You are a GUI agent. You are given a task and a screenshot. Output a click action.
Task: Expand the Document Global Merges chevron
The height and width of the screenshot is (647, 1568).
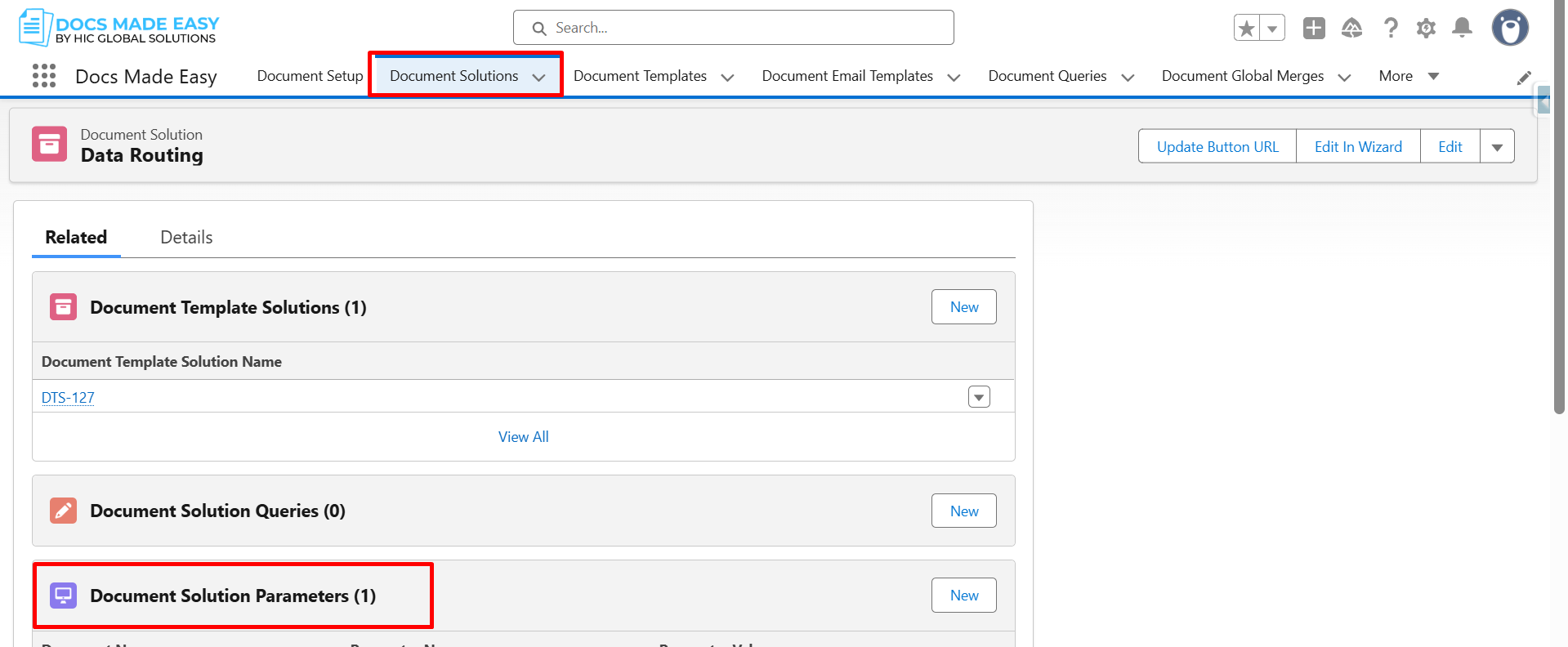pos(1344,78)
